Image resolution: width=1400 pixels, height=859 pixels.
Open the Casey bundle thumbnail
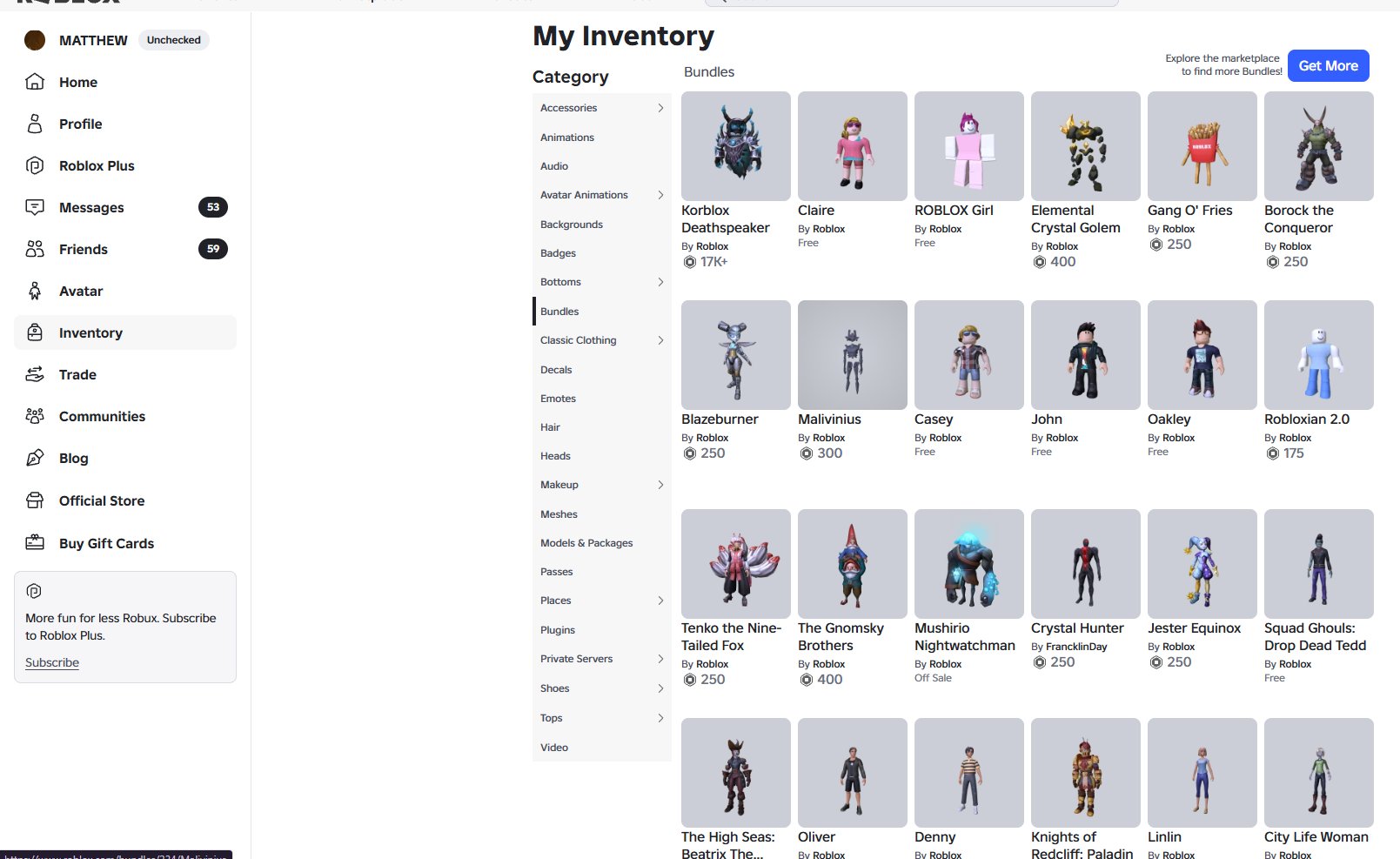point(969,355)
